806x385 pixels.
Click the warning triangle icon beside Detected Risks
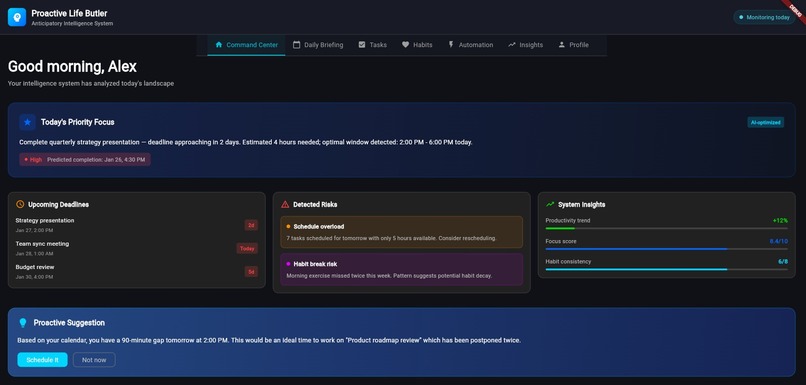point(285,204)
